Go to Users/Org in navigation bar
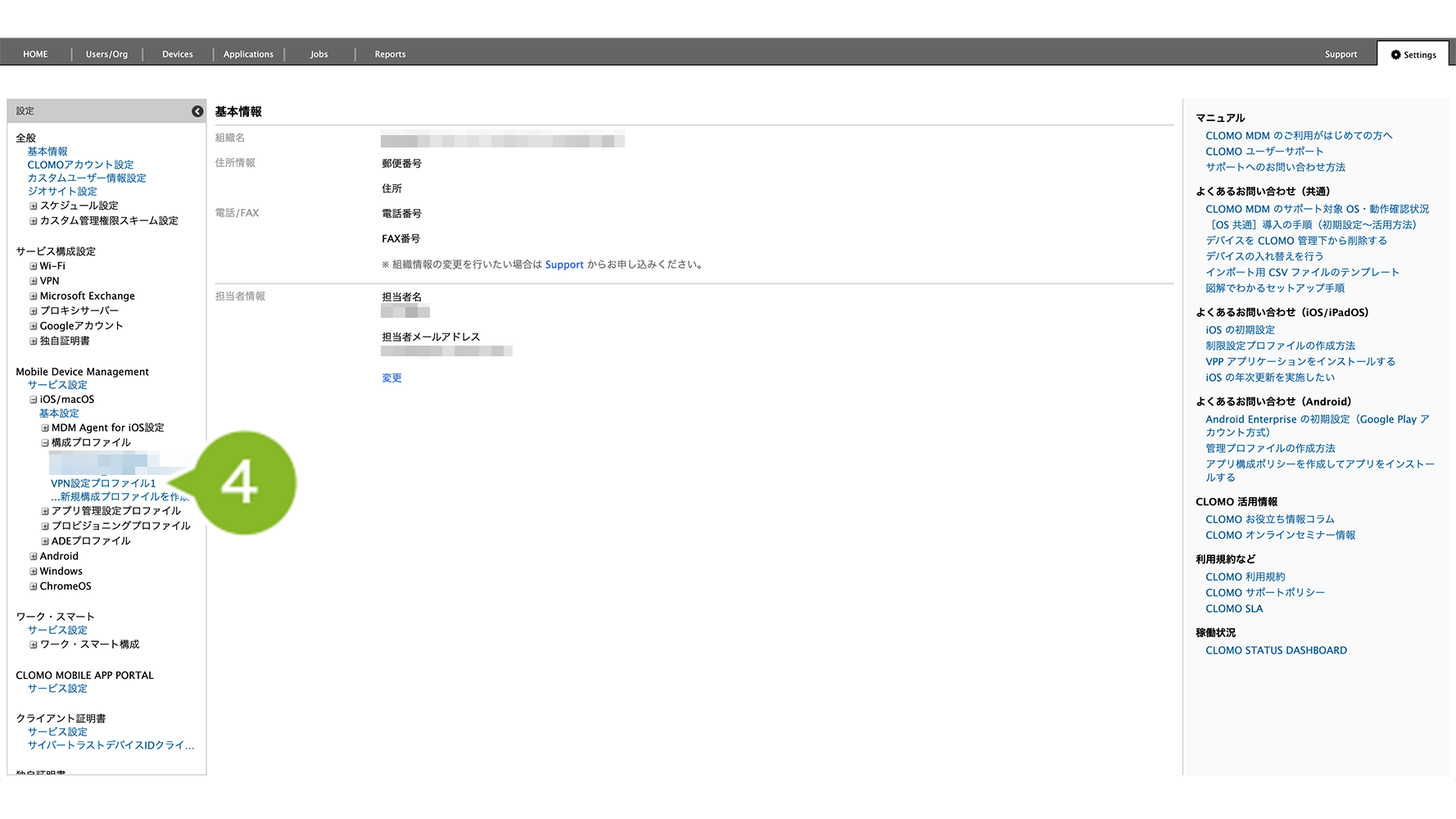Screen dimensions: 1456x819 click(106, 54)
